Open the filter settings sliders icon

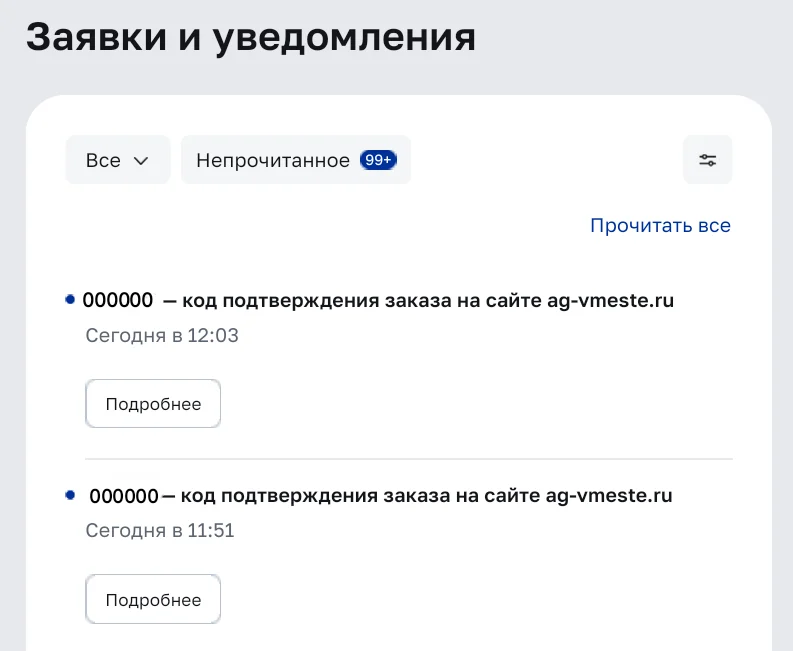coord(707,160)
